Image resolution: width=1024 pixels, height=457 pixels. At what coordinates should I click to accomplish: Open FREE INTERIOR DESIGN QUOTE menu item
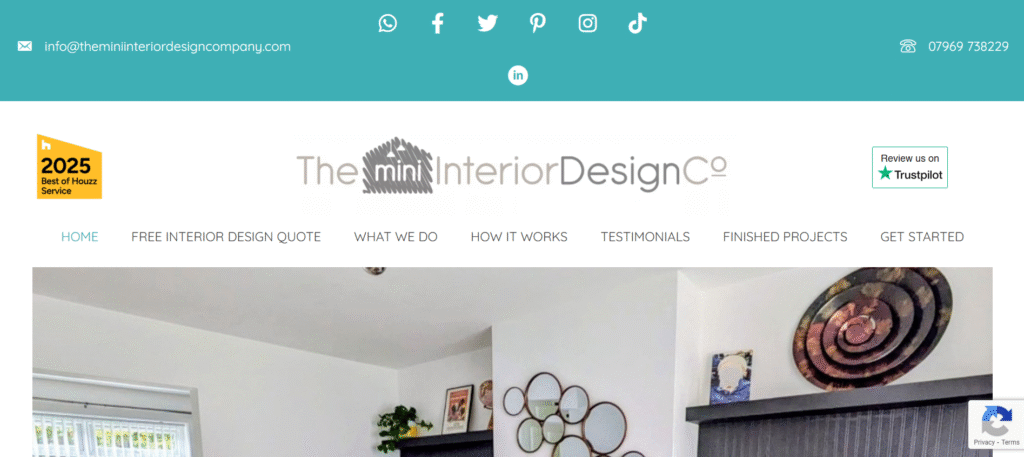[226, 236]
